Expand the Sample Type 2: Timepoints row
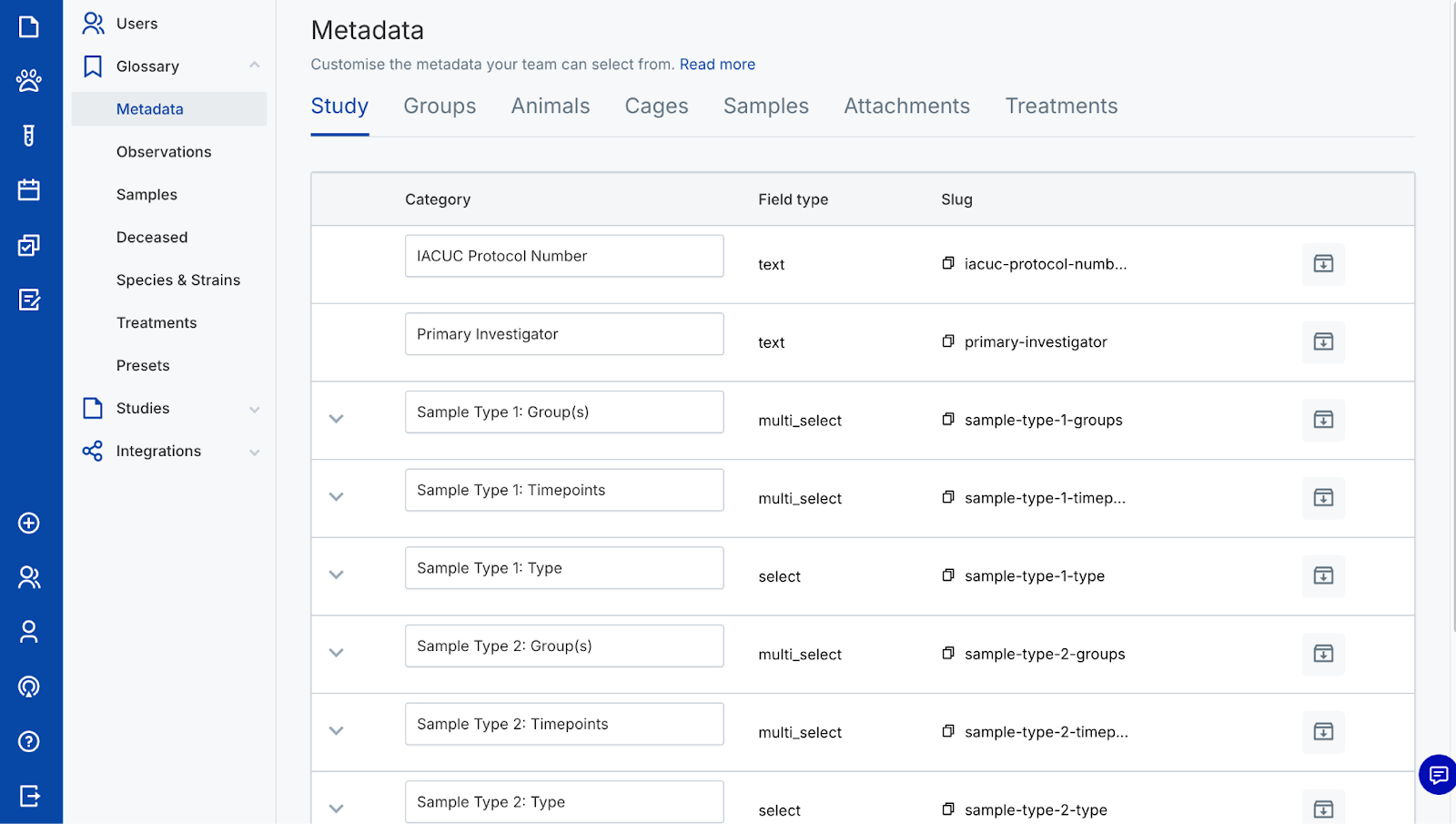Viewport: 1456px width, 824px height. coord(337,730)
